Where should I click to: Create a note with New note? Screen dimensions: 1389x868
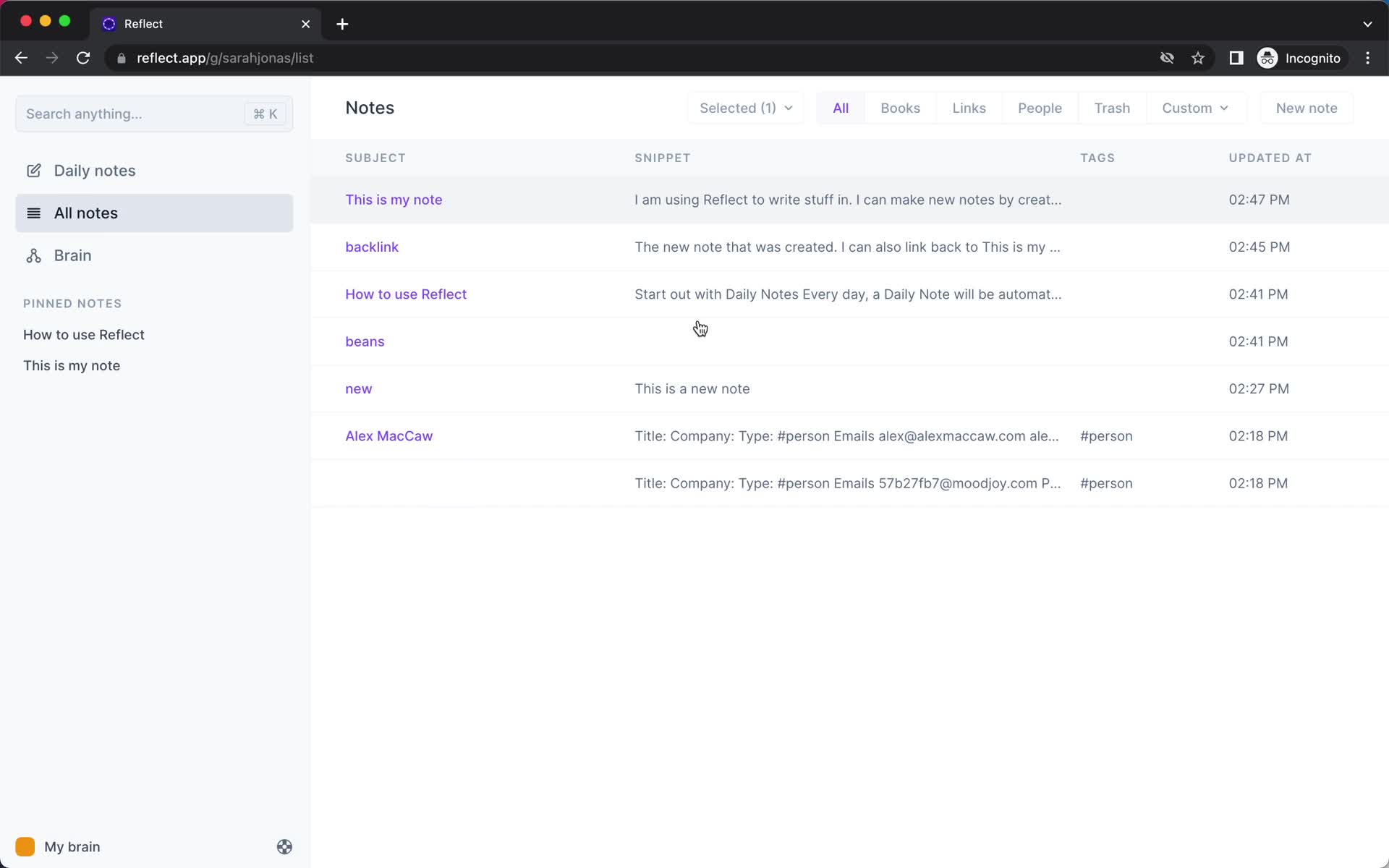[x=1307, y=108]
